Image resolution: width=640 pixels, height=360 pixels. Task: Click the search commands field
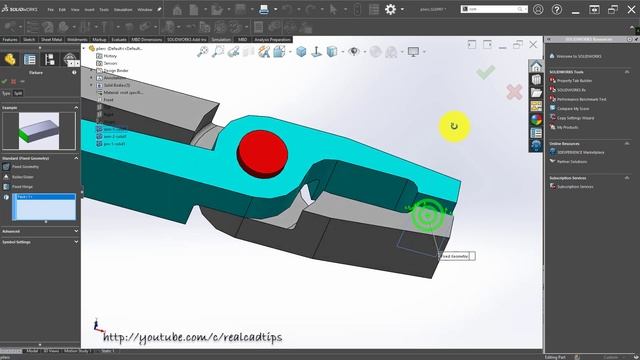pyautogui.click(x=494, y=9)
